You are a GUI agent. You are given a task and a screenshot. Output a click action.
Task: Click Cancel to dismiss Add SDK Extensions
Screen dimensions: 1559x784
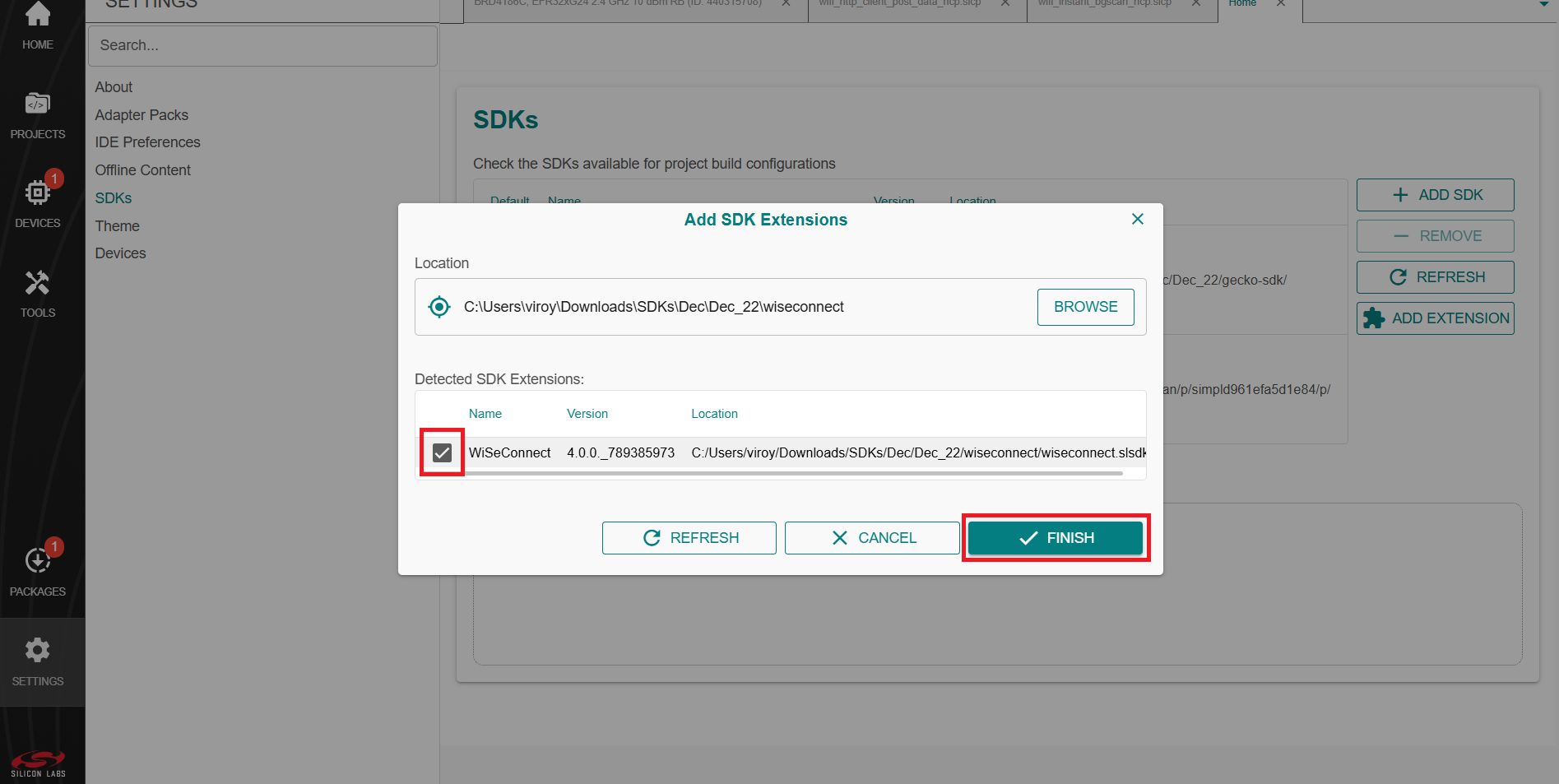click(871, 537)
